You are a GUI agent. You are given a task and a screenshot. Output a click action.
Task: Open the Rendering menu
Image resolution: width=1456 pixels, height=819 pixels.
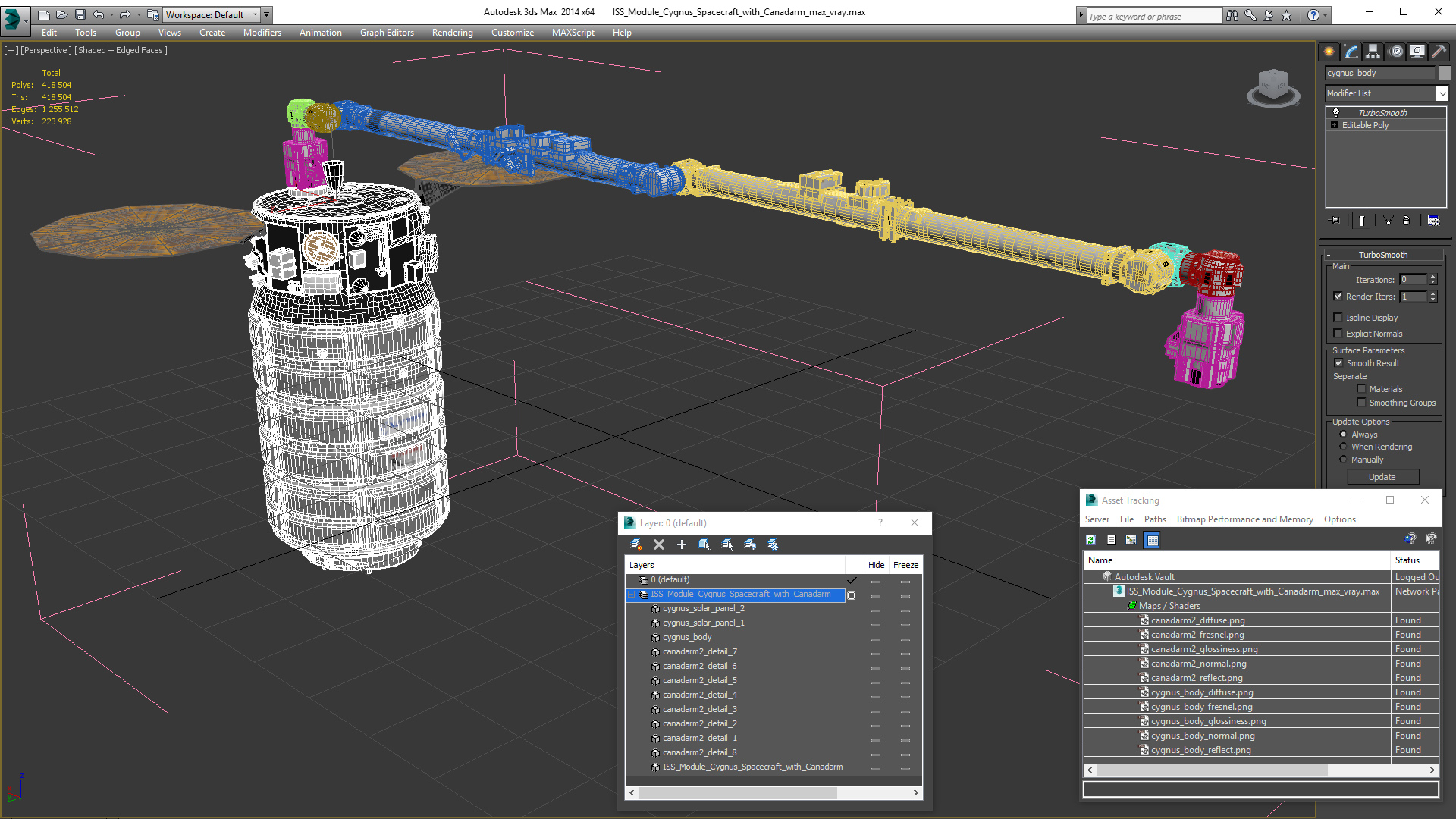452,33
